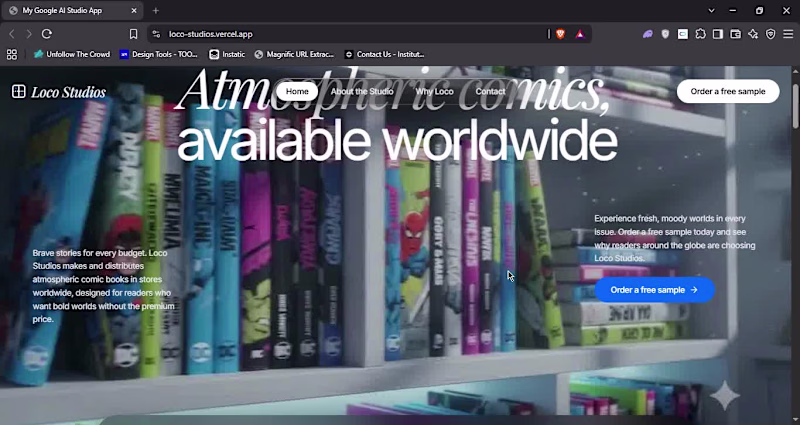Click the page vertical scrollbar thumb
The height and width of the screenshot is (425, 800).
795,106
